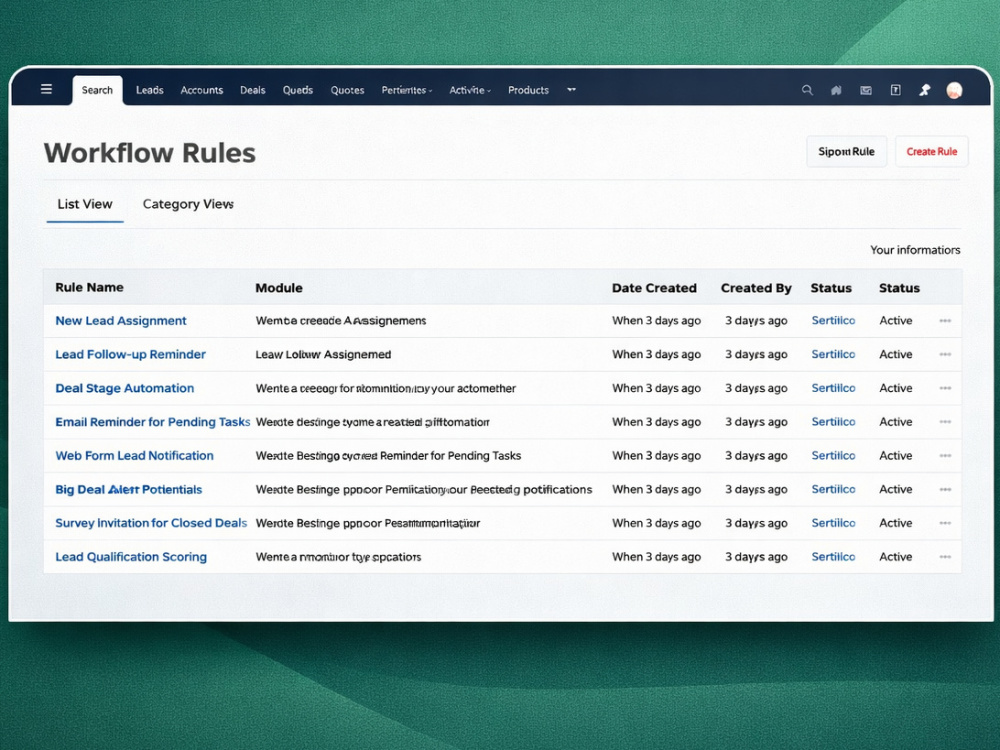Image resolution: width=1000 pixels, height=750 pixels.
Task: Open more options for Survey Invitation row
Action: tap(945, 523)
